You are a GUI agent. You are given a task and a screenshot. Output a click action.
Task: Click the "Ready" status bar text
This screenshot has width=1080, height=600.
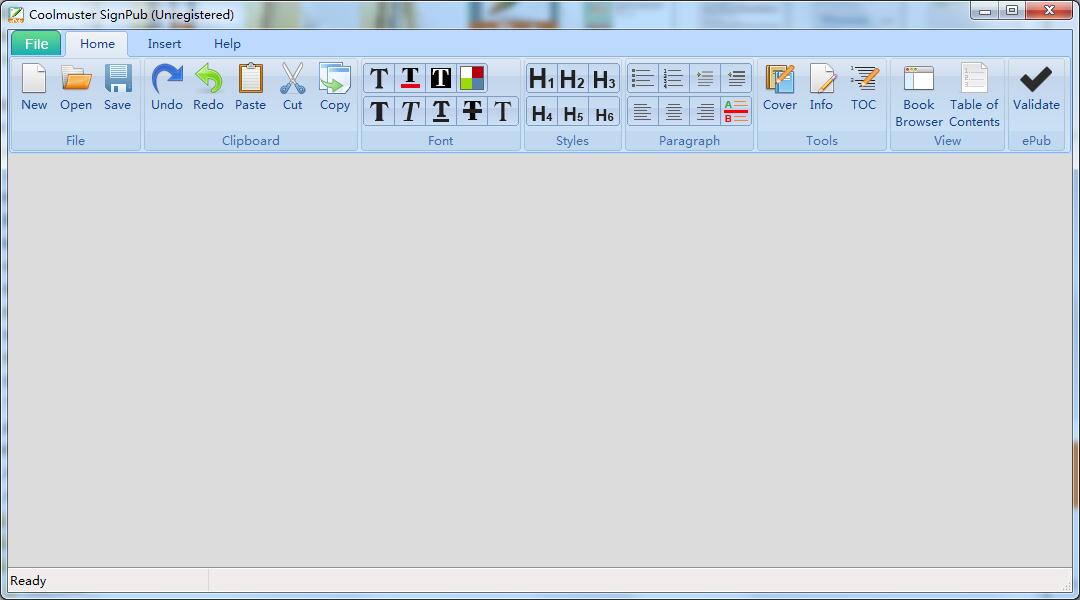pos(28,581)
